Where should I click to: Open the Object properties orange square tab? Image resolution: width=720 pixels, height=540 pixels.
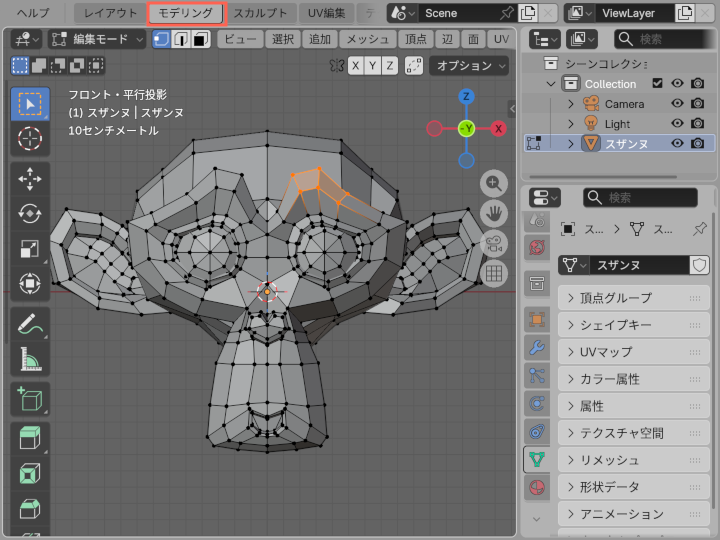pos(537,319)
